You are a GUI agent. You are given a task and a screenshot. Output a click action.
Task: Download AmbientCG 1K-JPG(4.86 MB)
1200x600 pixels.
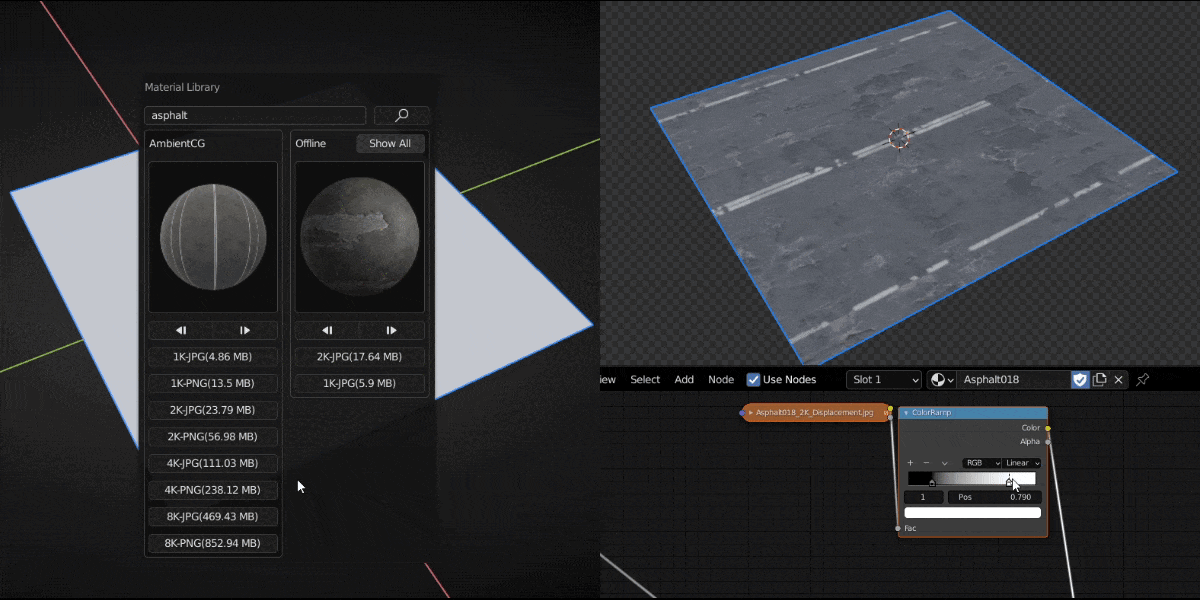[213, 357]
